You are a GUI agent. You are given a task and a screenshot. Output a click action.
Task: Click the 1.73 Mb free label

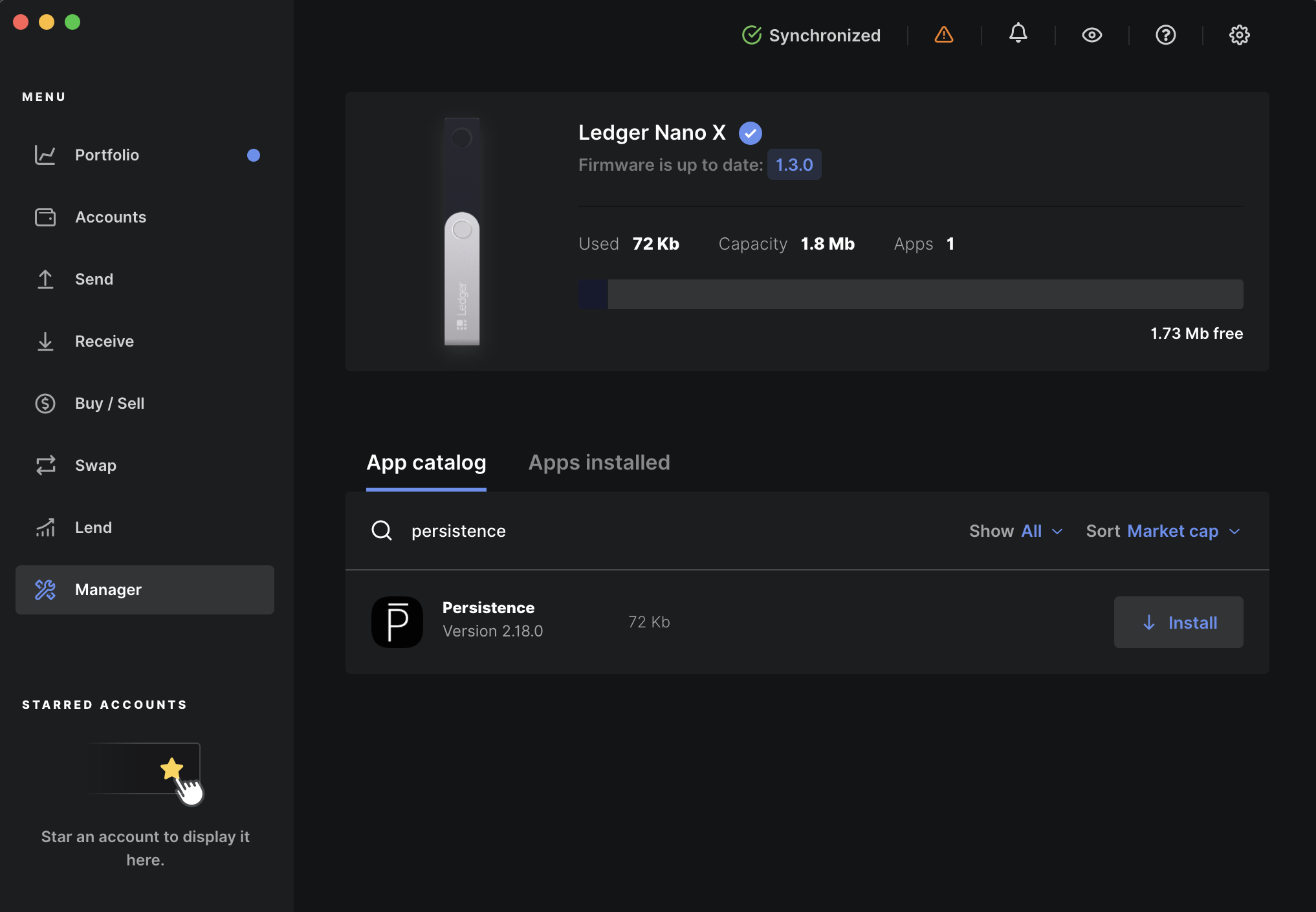[1197, 334]
